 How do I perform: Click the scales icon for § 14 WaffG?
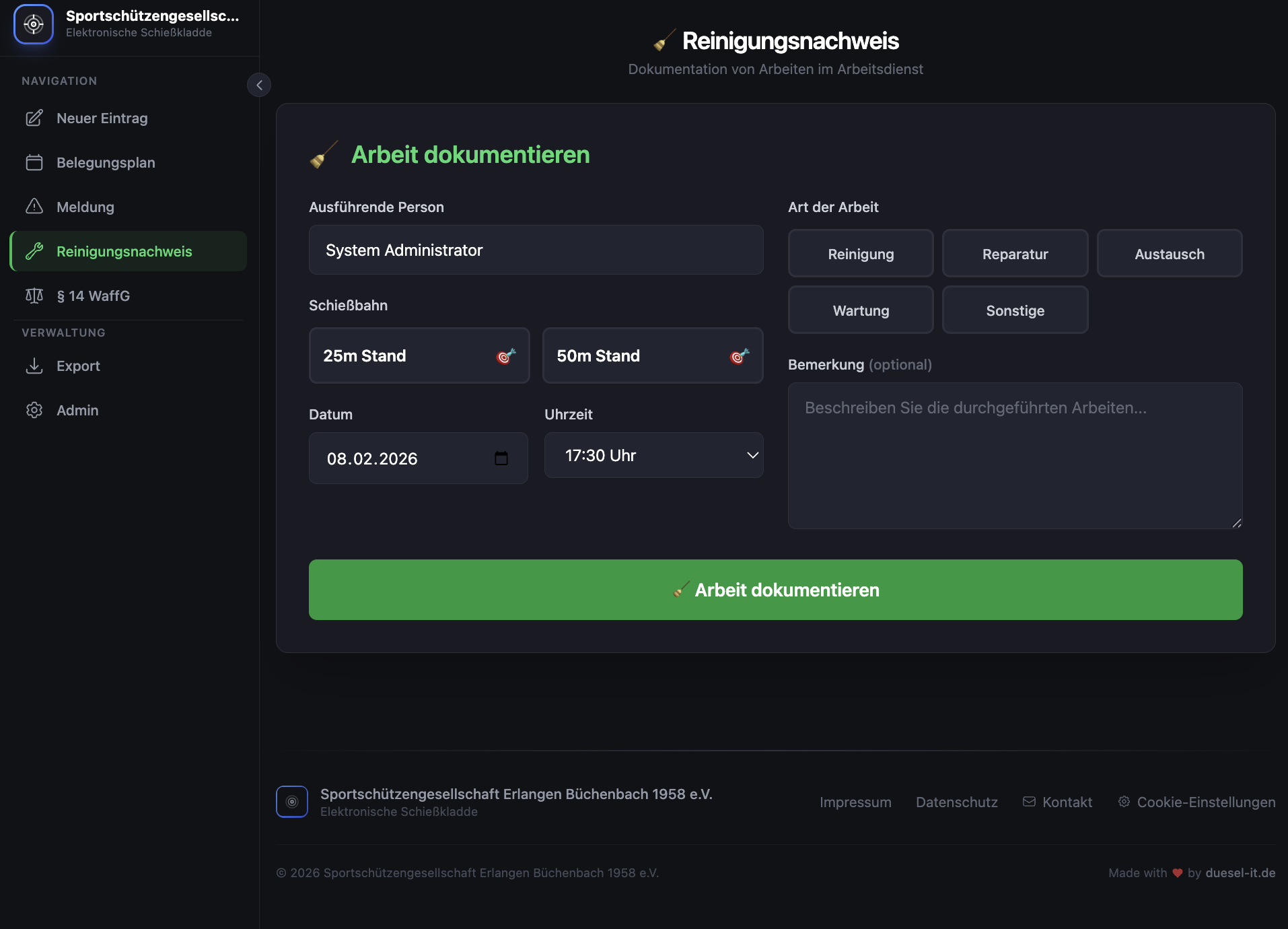click(34, 296)
